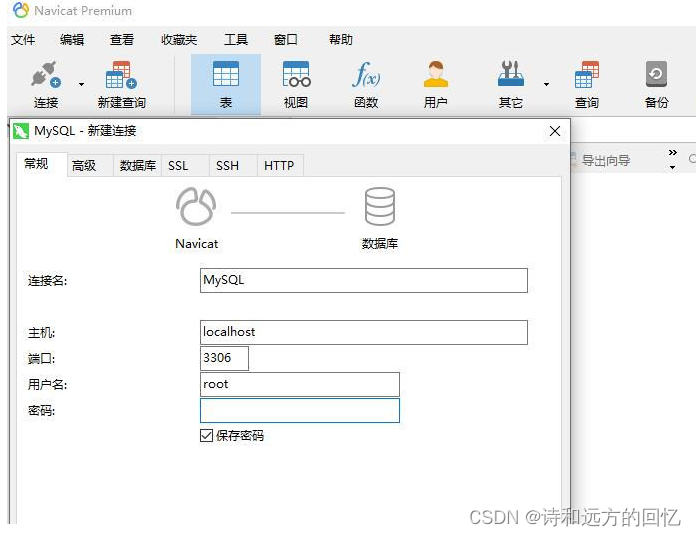
Task: Click the MySQL dialog title icon
Action: 21,131
